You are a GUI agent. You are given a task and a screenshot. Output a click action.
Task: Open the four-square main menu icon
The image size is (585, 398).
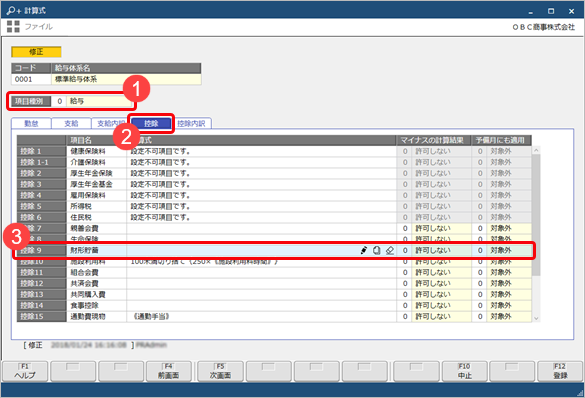[x=13, y=26]
